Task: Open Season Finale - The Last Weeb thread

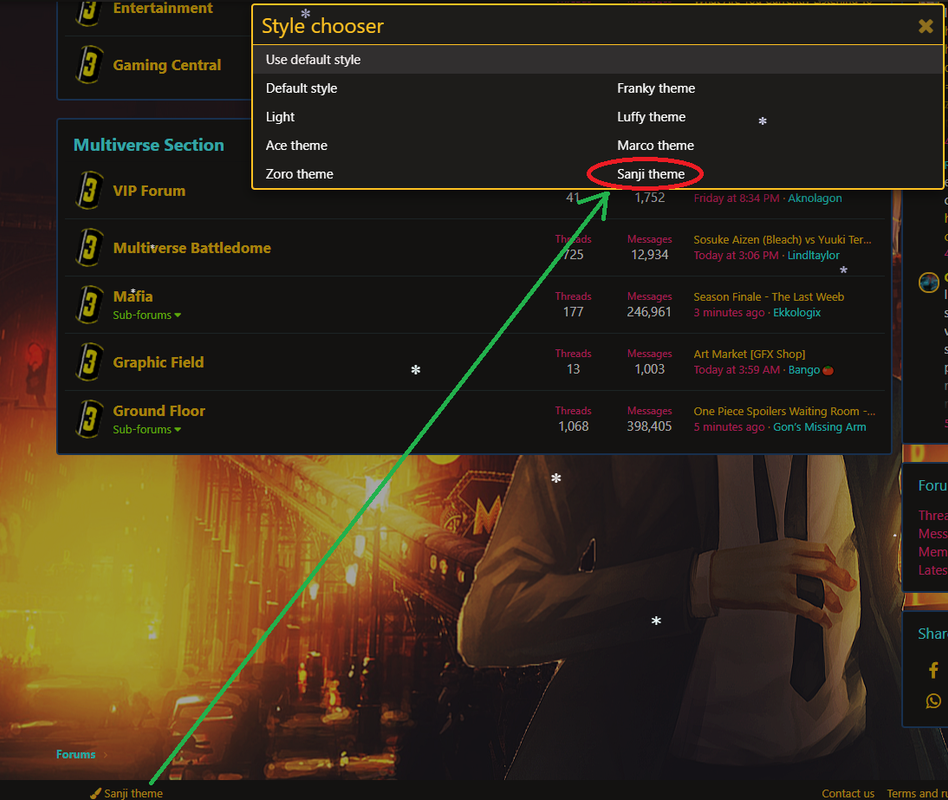Action: click(768, 297)
